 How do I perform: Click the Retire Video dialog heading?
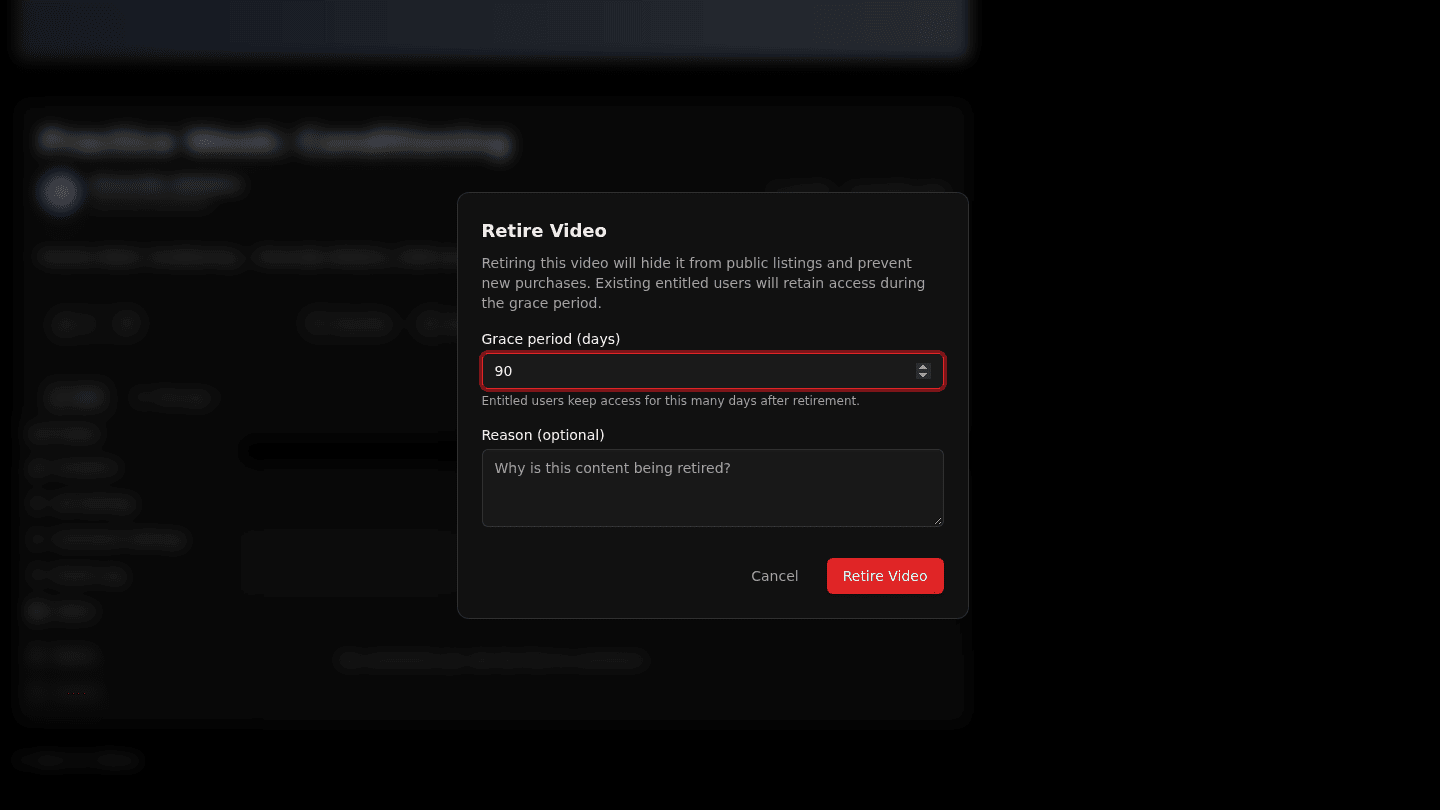coord(544,231)
